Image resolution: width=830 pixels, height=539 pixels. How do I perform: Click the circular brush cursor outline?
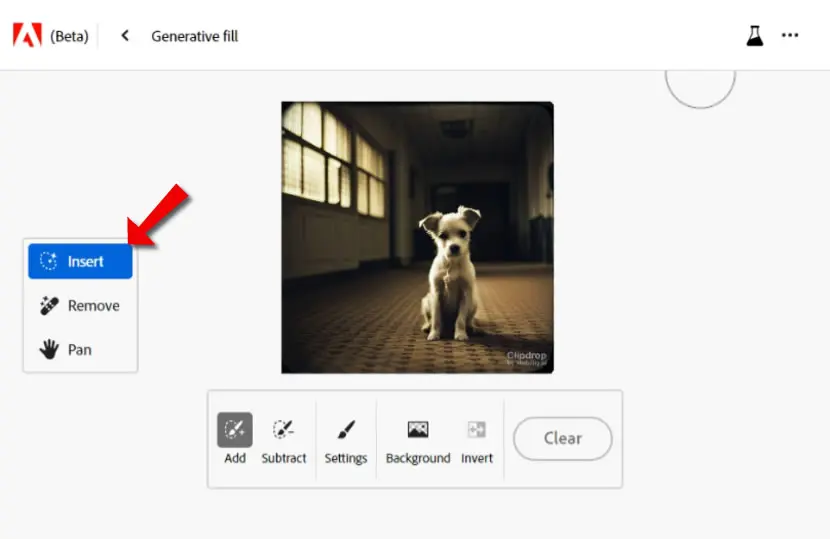coord(700,88)
